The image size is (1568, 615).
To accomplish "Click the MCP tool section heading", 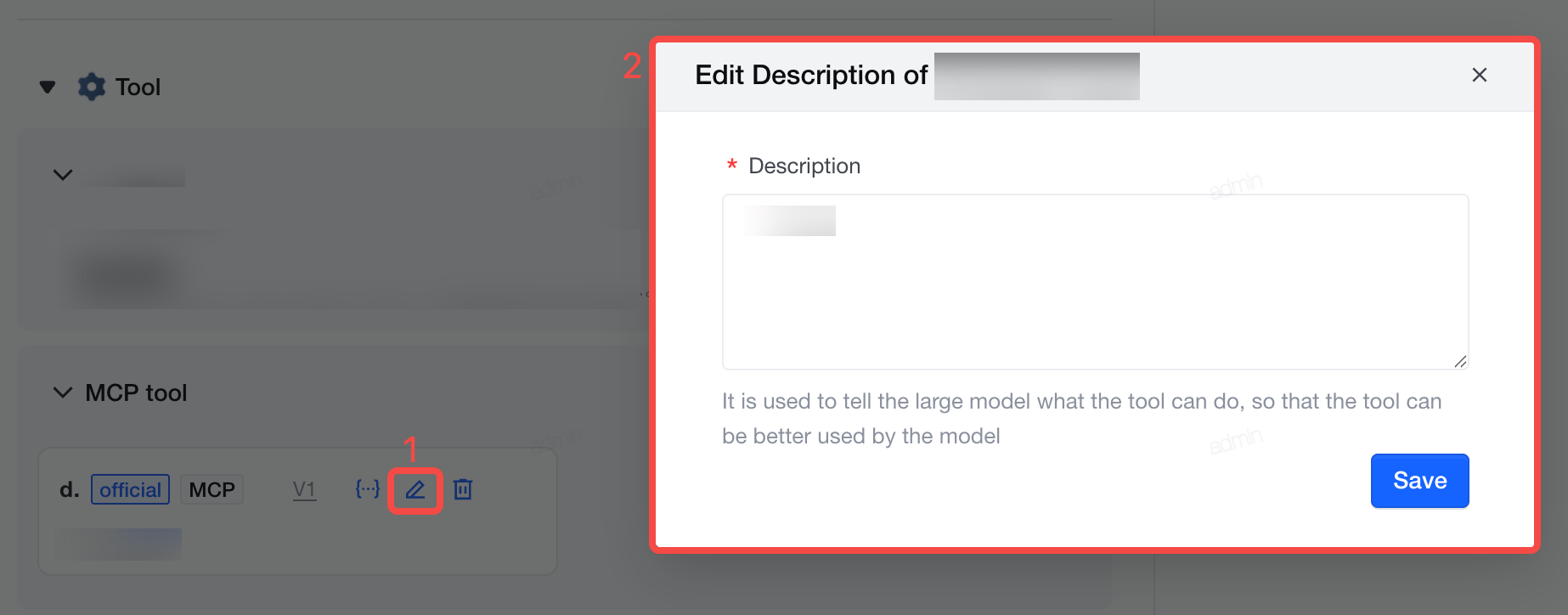I will pyautogui.click(x=136, y=392).
